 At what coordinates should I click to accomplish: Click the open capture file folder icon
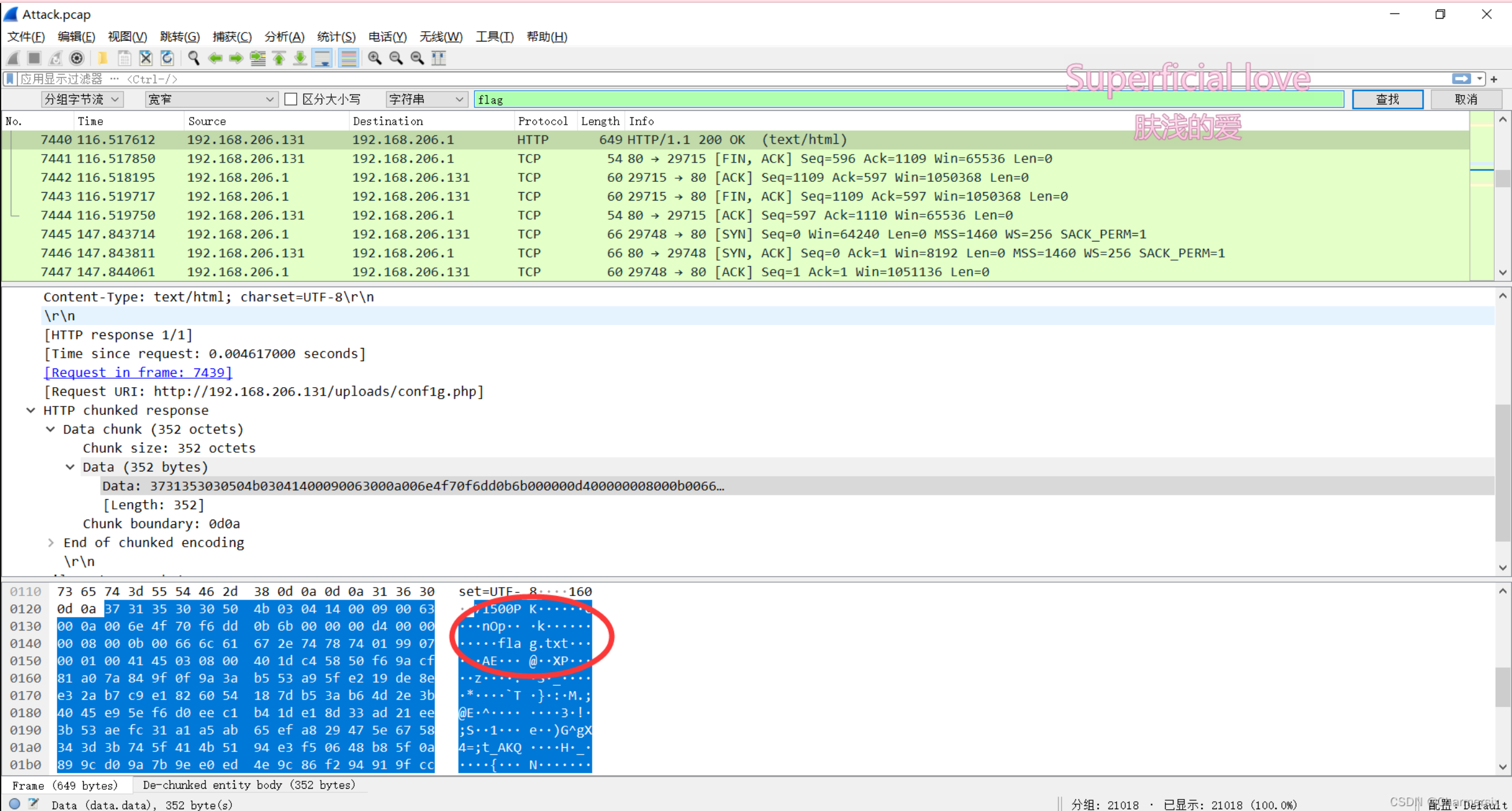point(102,58)
